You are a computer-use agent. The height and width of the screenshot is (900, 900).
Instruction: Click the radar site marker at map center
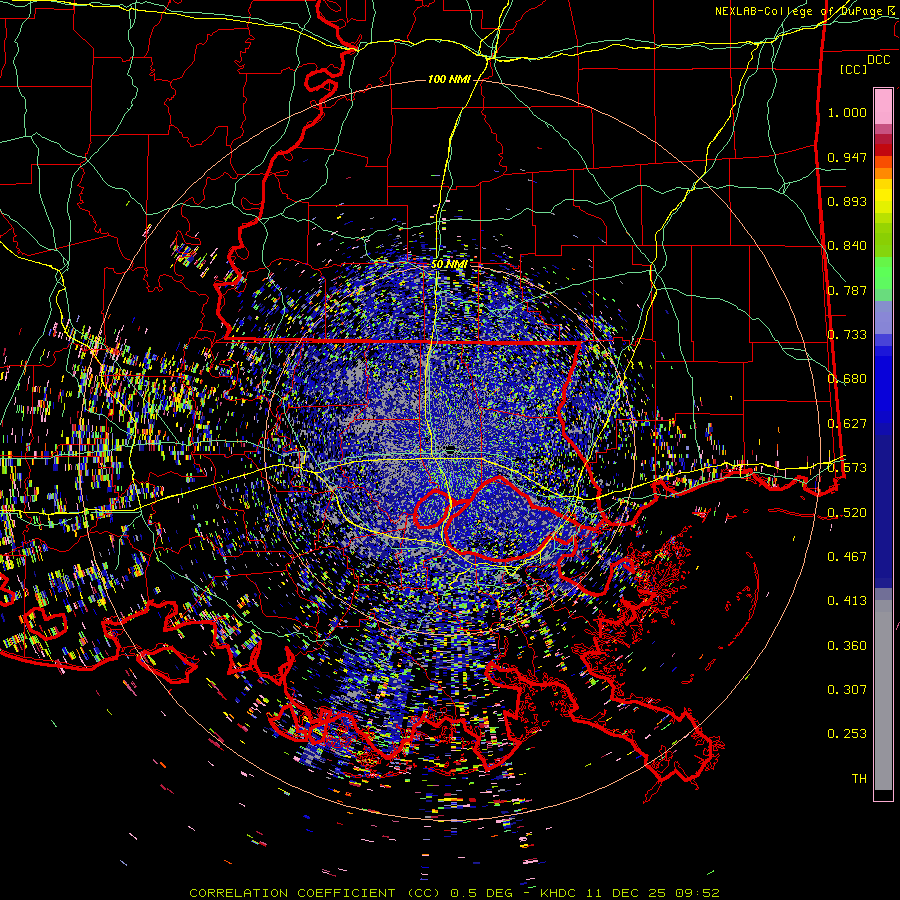[451, 448]
